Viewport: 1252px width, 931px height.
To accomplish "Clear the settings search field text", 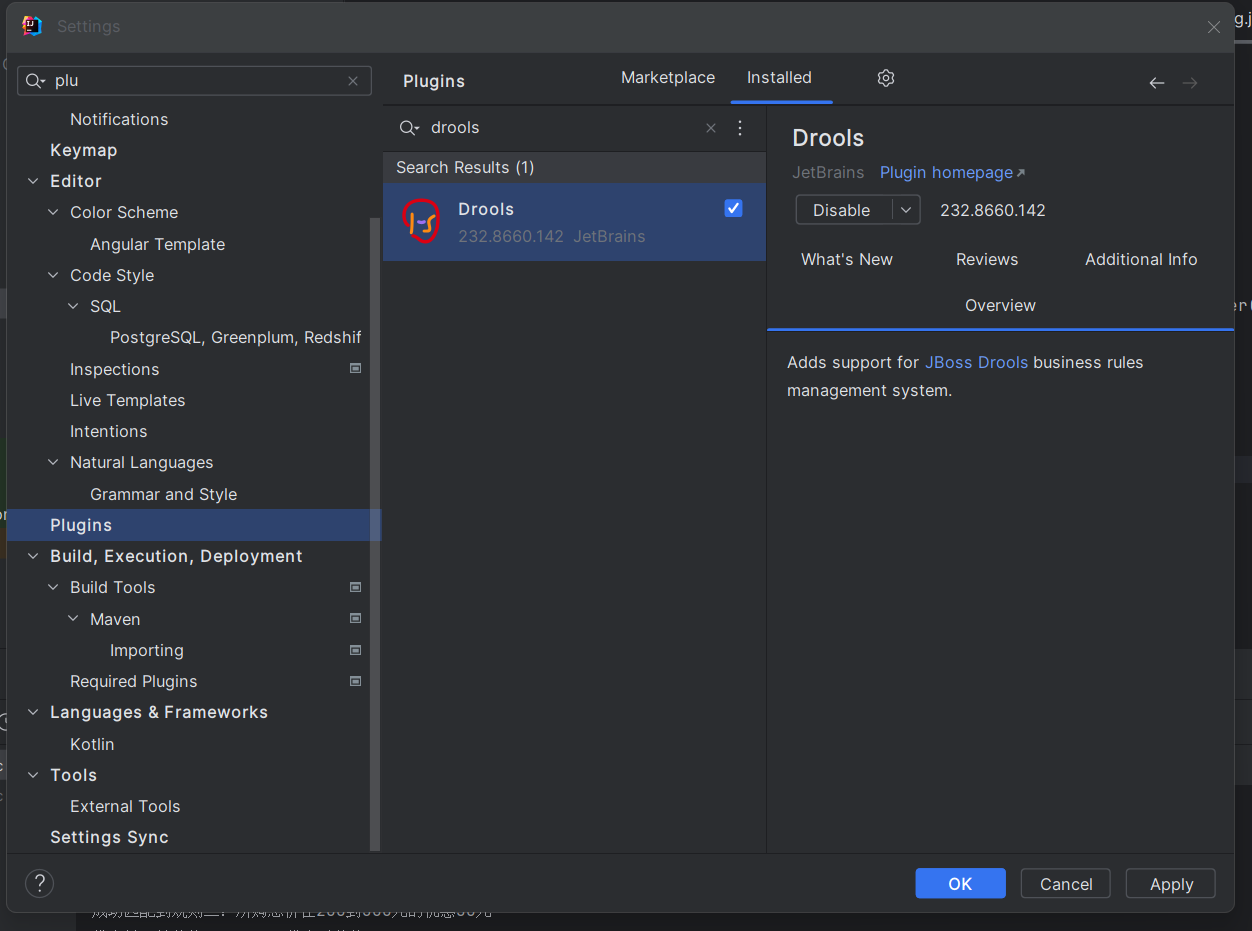I will (x=353, y=81).
